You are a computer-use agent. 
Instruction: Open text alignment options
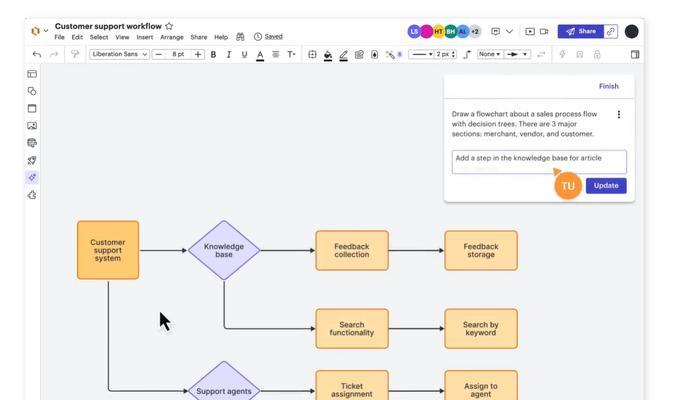coord(275,54)
